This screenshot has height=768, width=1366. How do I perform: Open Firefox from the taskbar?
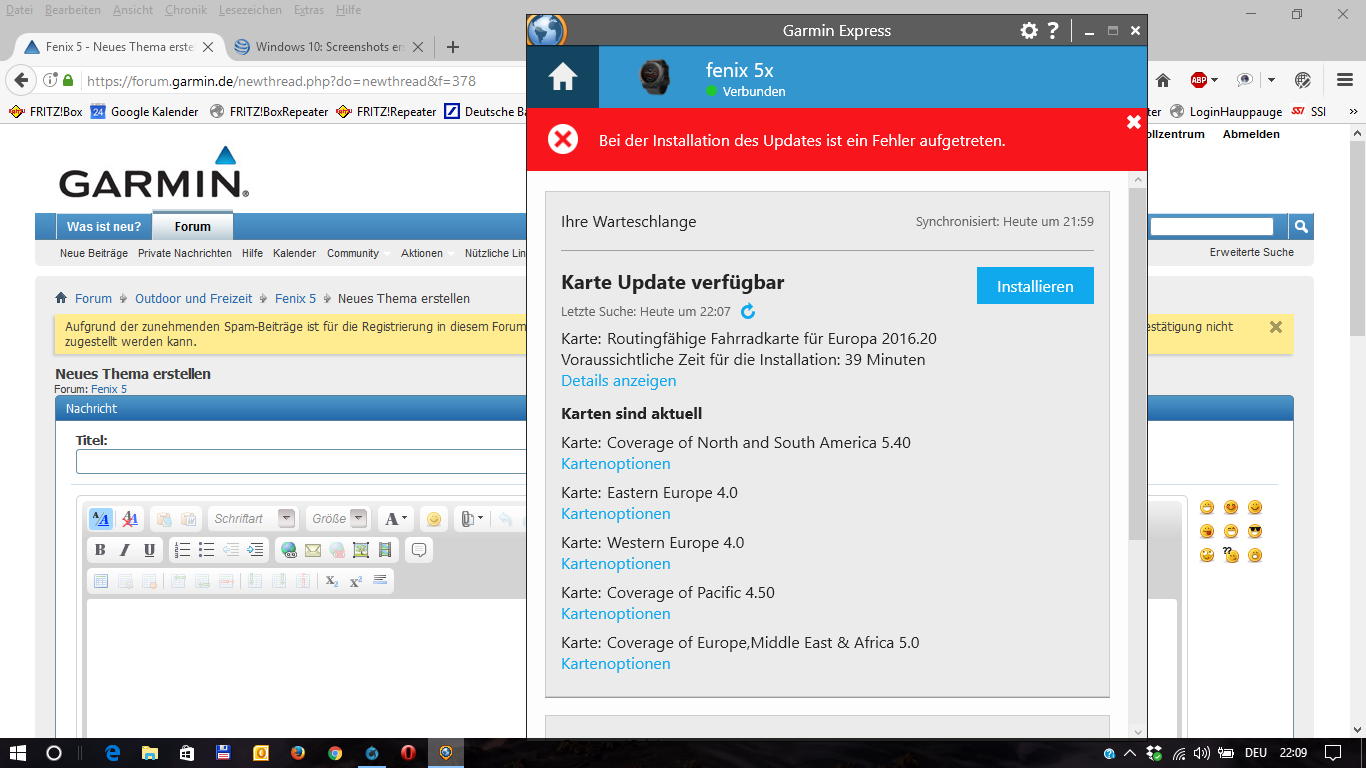(298, 753)
